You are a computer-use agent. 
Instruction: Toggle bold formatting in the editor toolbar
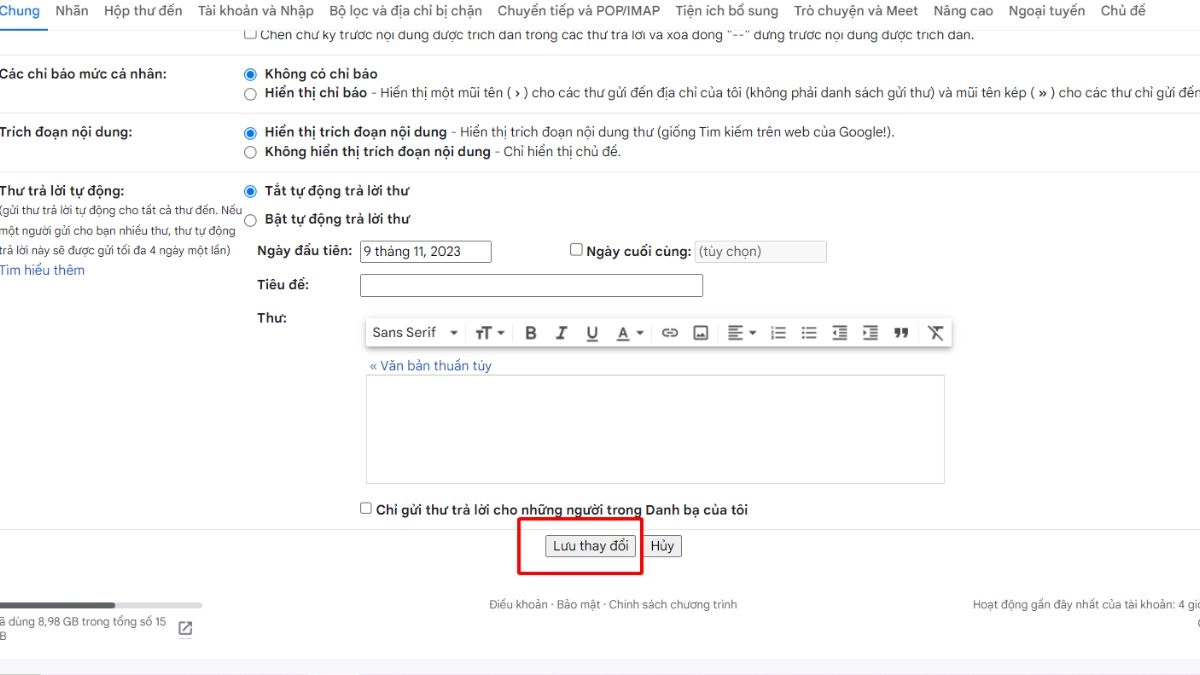pyautogui.click(x=531, y=333)
